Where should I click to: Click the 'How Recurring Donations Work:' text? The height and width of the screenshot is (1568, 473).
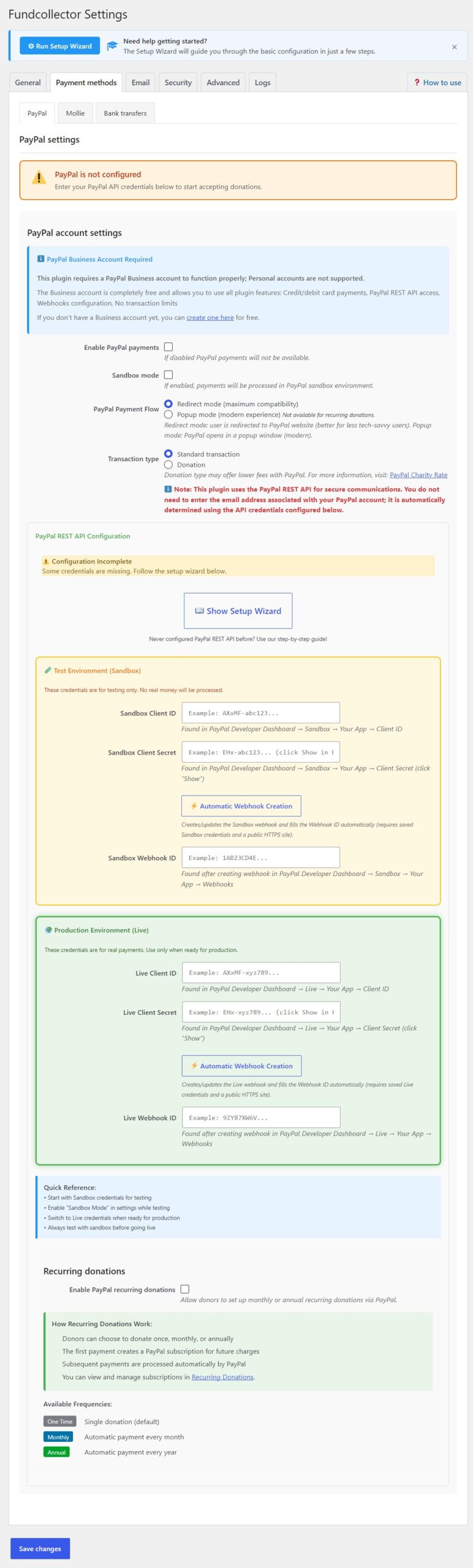pos(102,1324)
